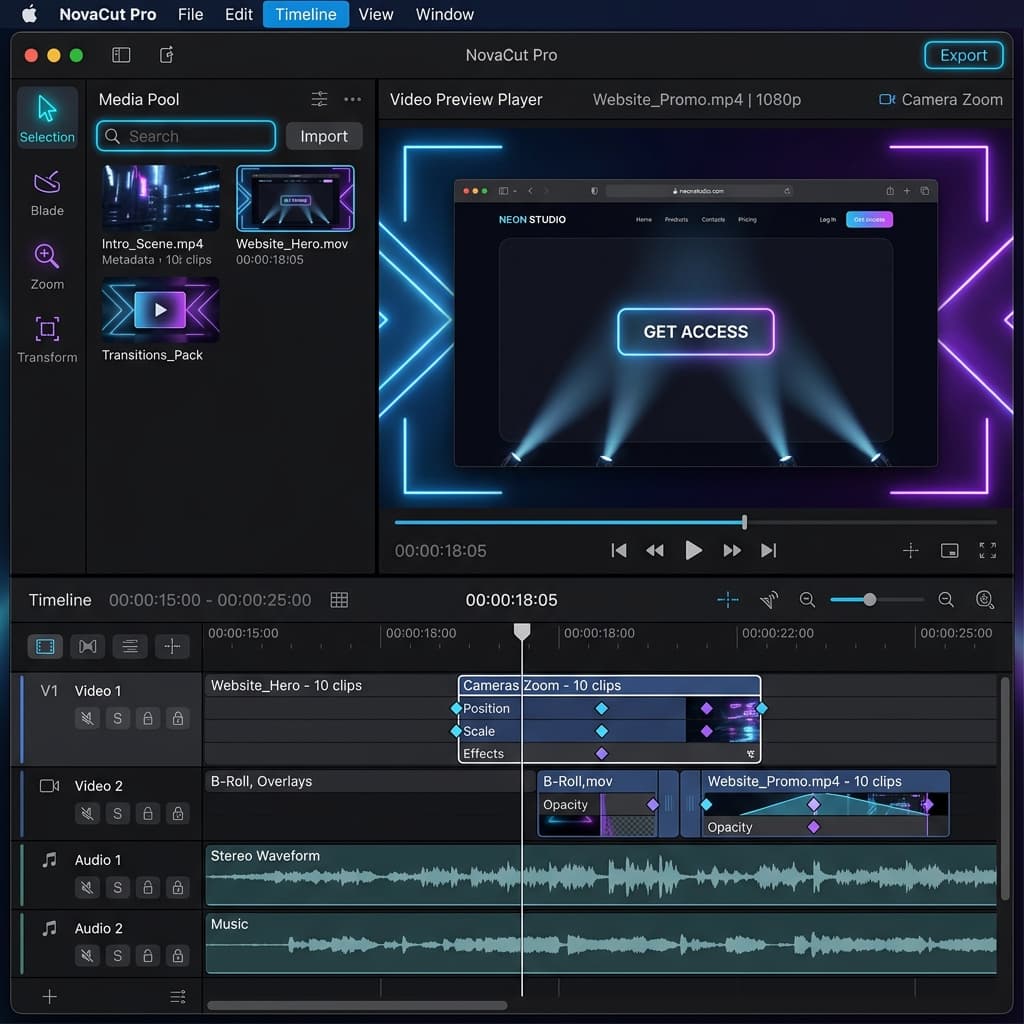Image resolution: width=1024 pixels, height=1024 pixels.
Task: Lock the Video 2 track
Action: pos(148,814)
